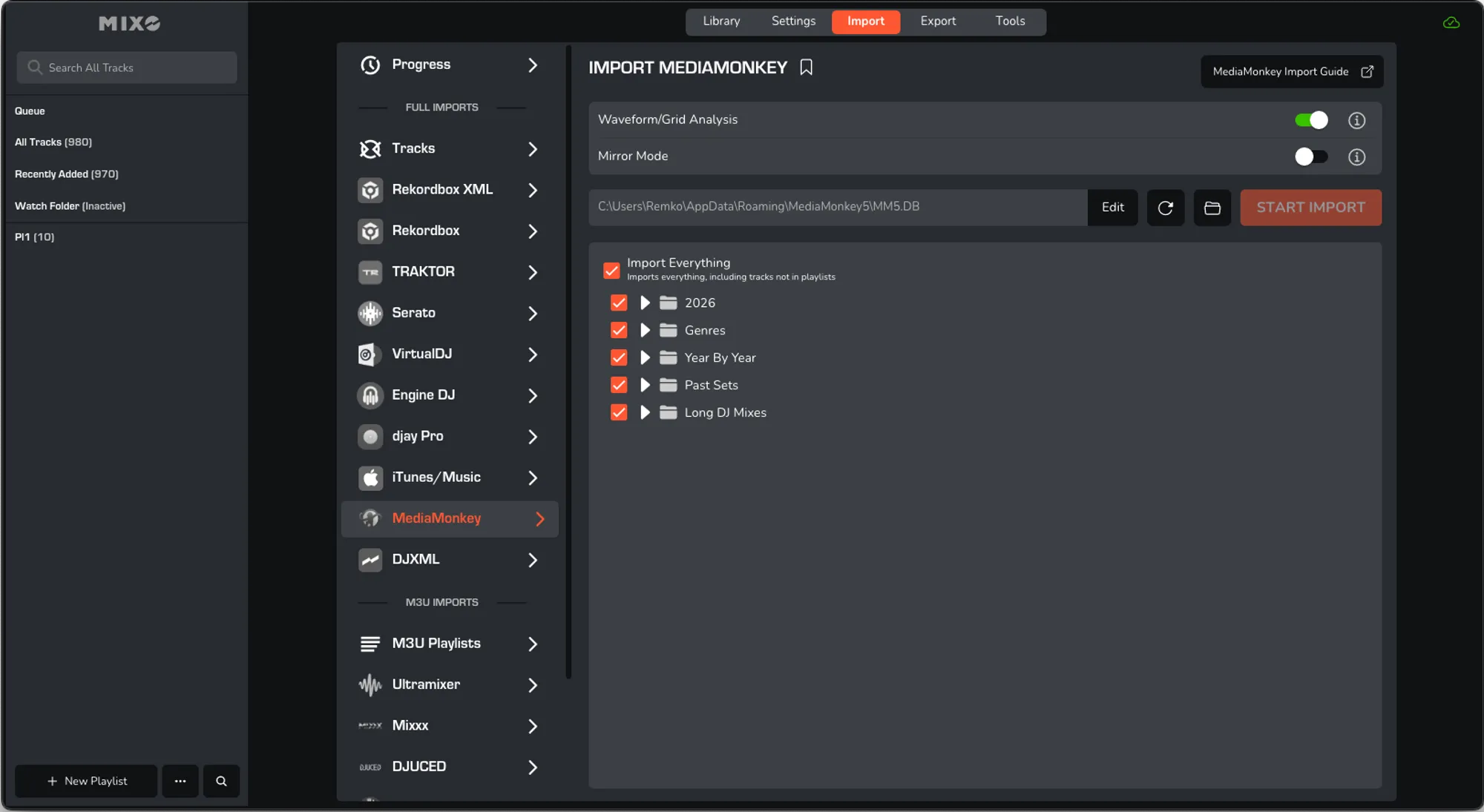The height and width of the screenshot is (812, 1484).
Task: Expand the 2026 folder tree
Action: [645, 303]
